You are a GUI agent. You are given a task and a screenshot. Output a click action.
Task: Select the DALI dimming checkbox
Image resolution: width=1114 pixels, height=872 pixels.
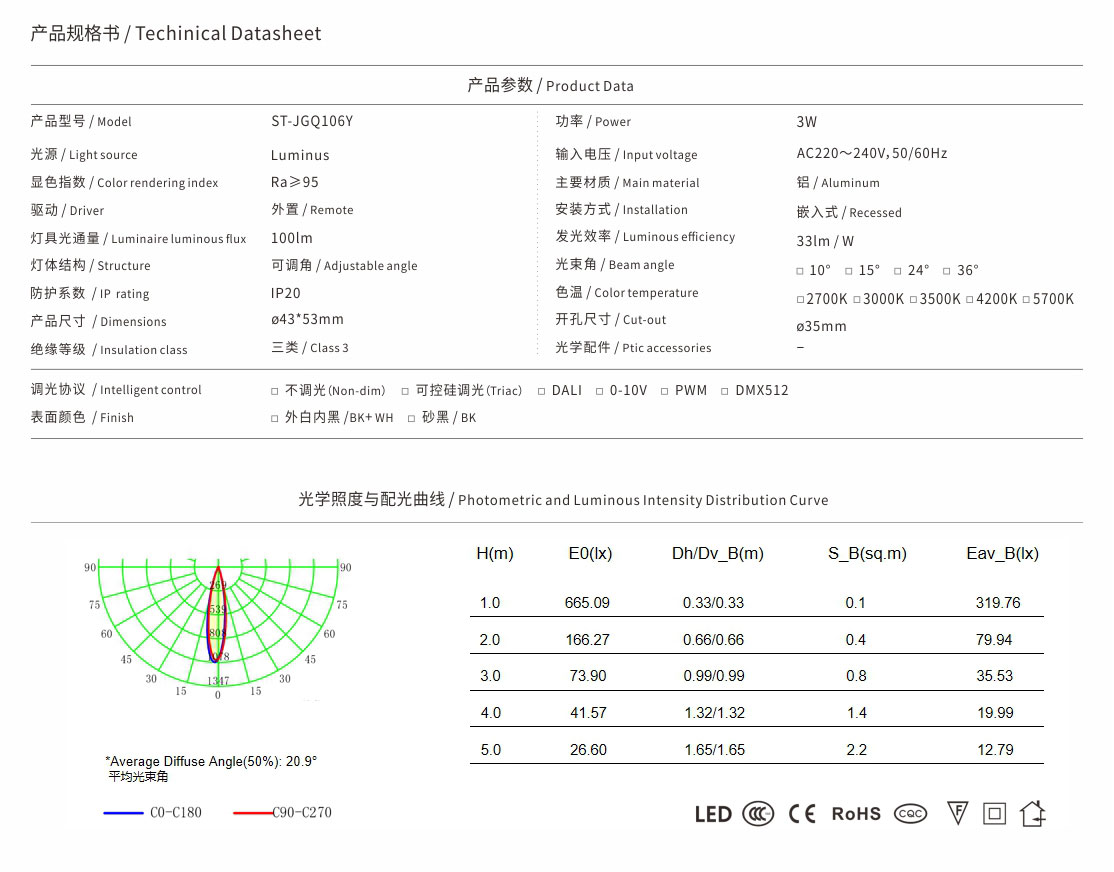542,391
